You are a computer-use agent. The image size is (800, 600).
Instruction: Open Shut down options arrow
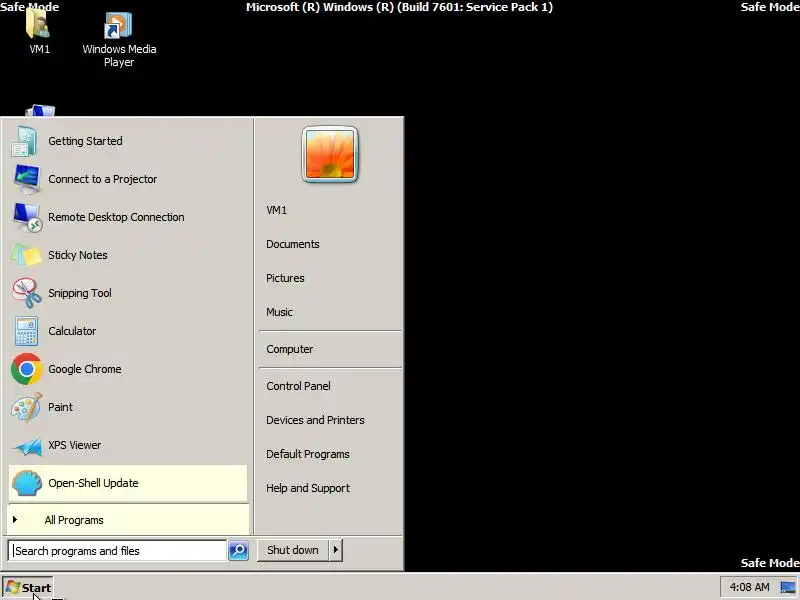(335, 550)
